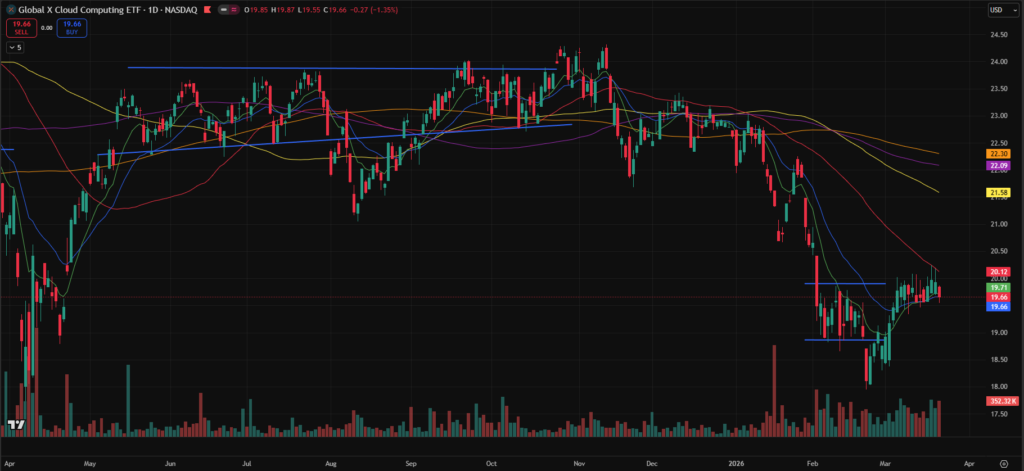Click the 352.32K volume label on price axis
Image resolution: width=1024 pixels, height=471 pixels.
point(999,401)
